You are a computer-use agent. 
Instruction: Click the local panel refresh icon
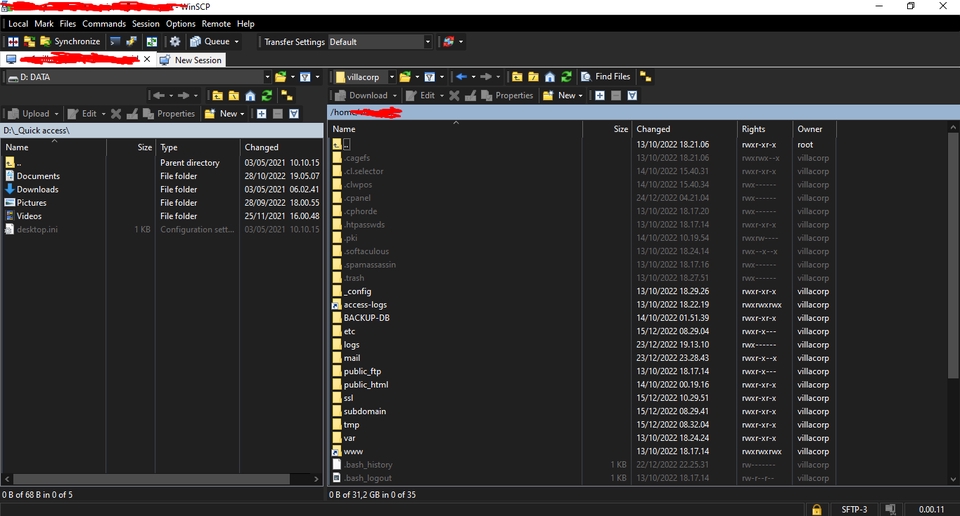click(x=267, y=95)
